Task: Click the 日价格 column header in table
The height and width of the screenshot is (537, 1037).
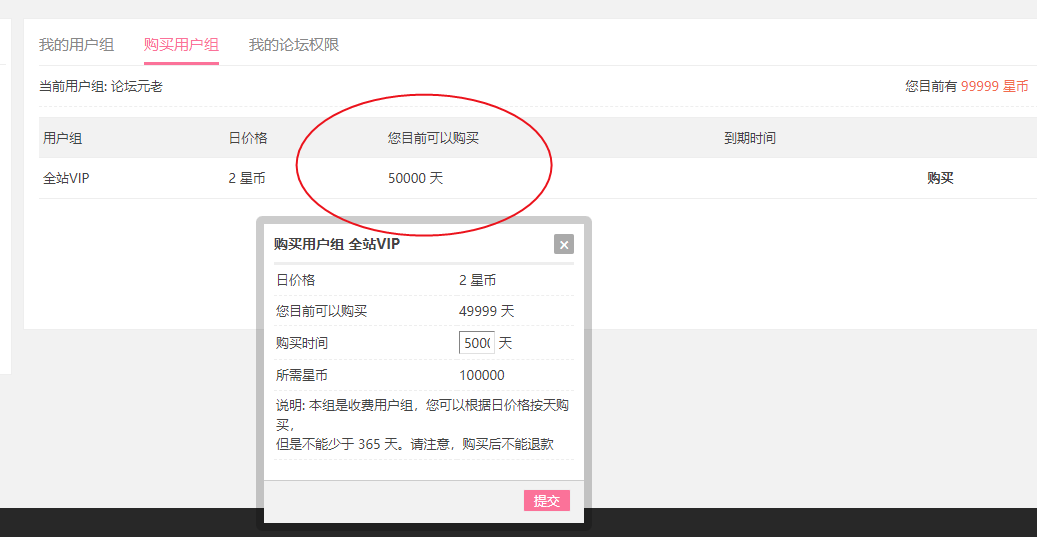Action: click(248, 138)
